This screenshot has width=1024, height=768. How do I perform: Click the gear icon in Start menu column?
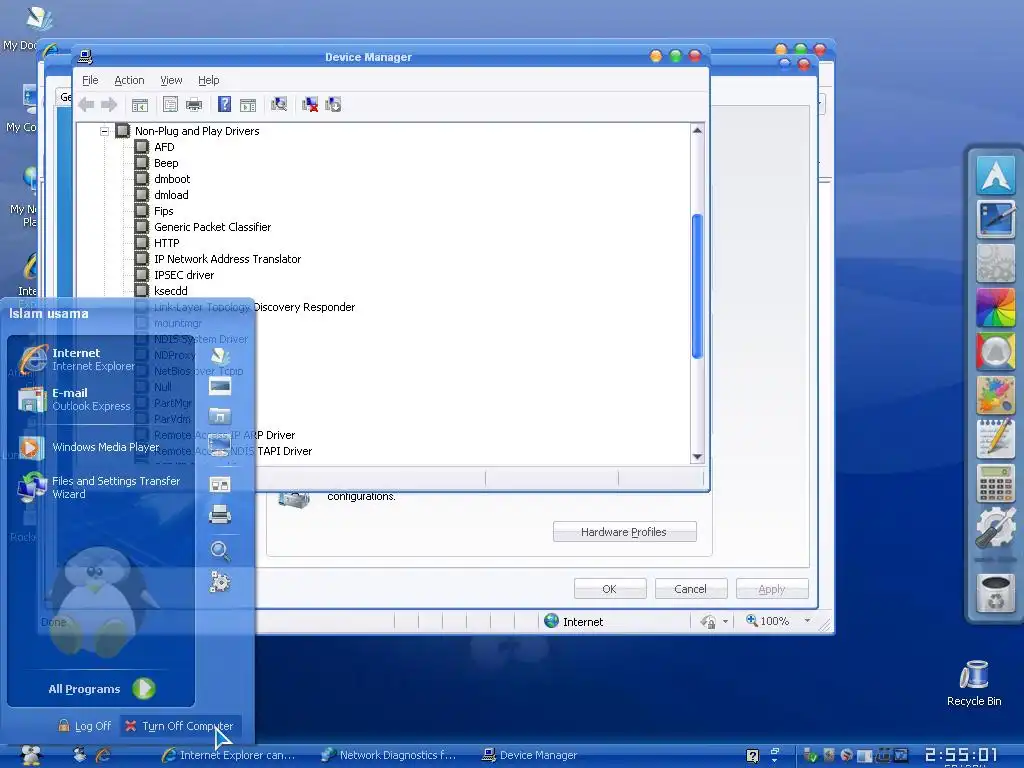(220, 581)
